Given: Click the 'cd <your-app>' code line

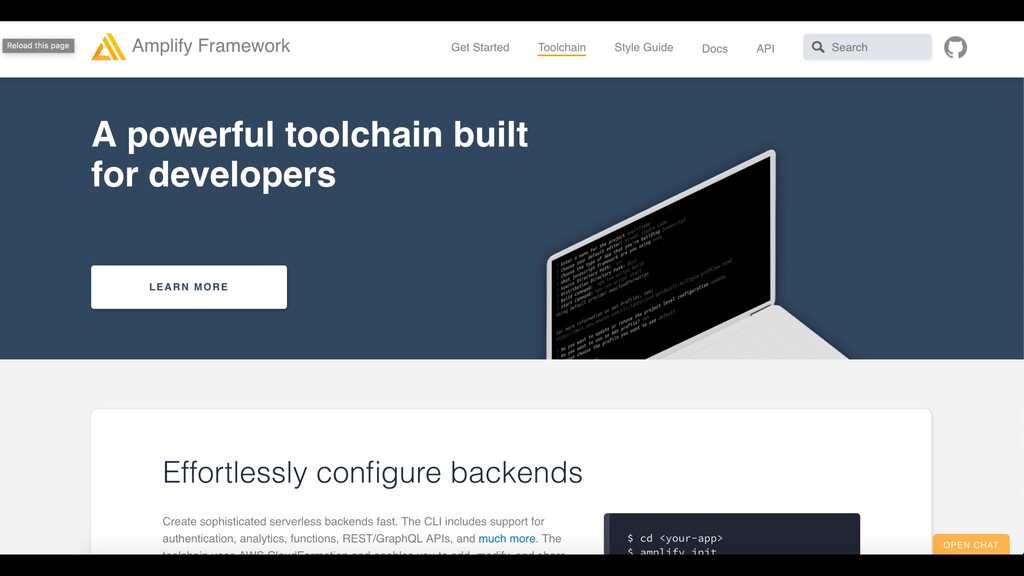Looking at the screenshot, I should pyautogui.click(x=675, y=538).
